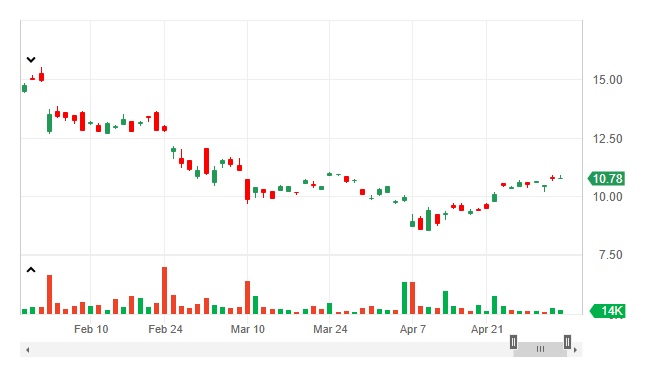The image size is (650, 372).
Task: Click the Mar 24 date label
Action: 330,329
